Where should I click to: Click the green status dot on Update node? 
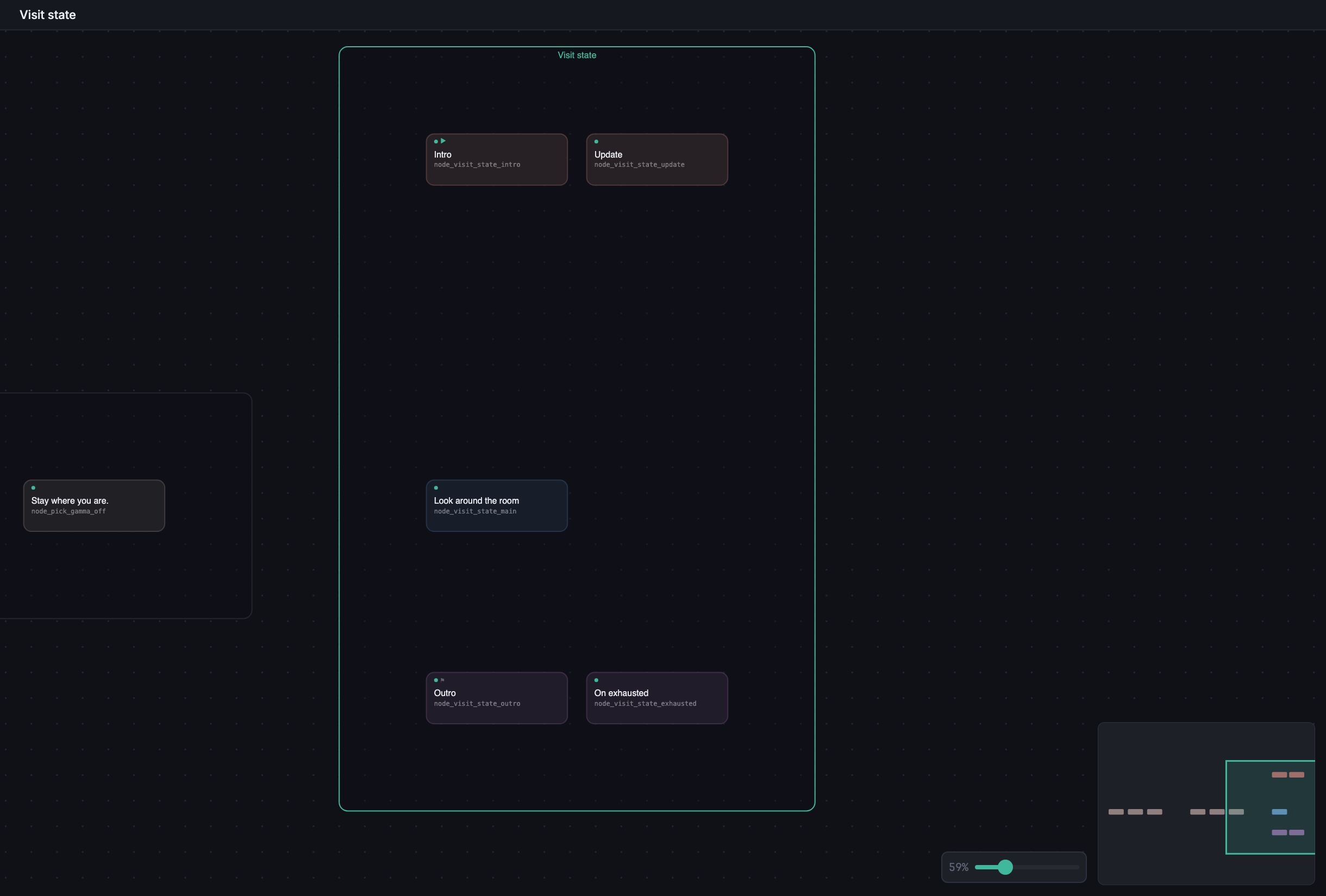point(596,141)
